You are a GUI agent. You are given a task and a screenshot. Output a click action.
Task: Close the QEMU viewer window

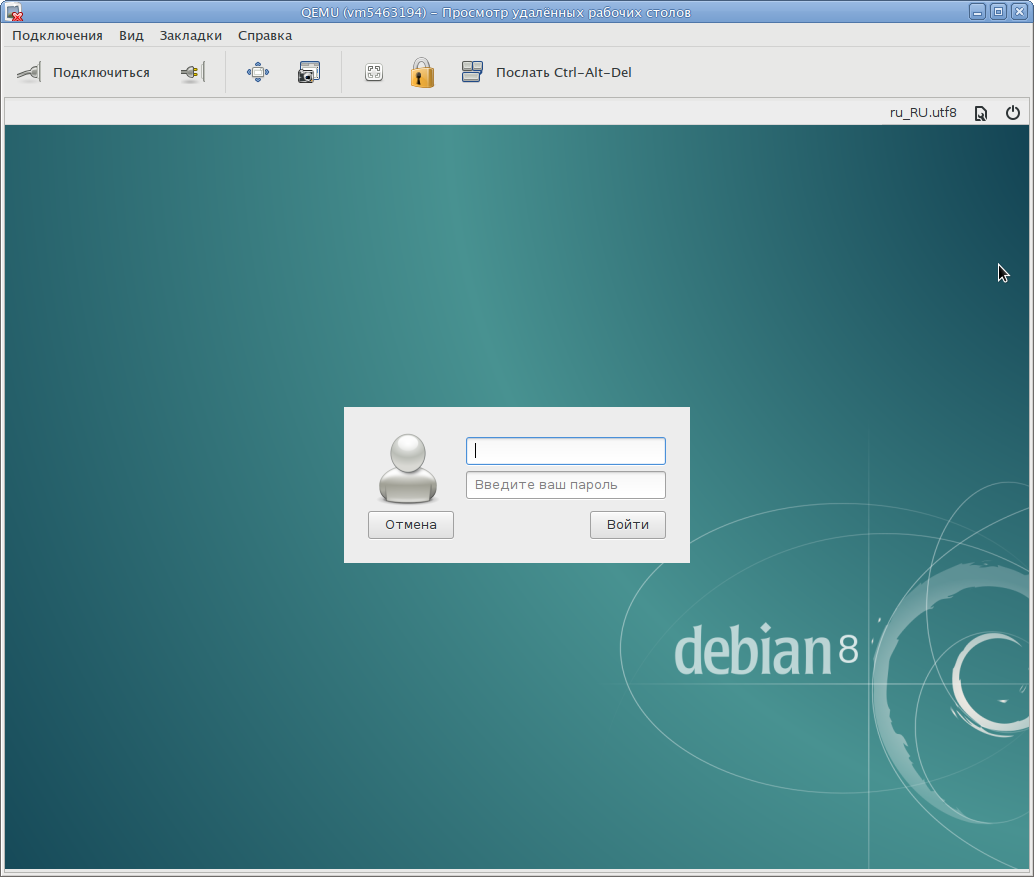[x=1019, y=12]
